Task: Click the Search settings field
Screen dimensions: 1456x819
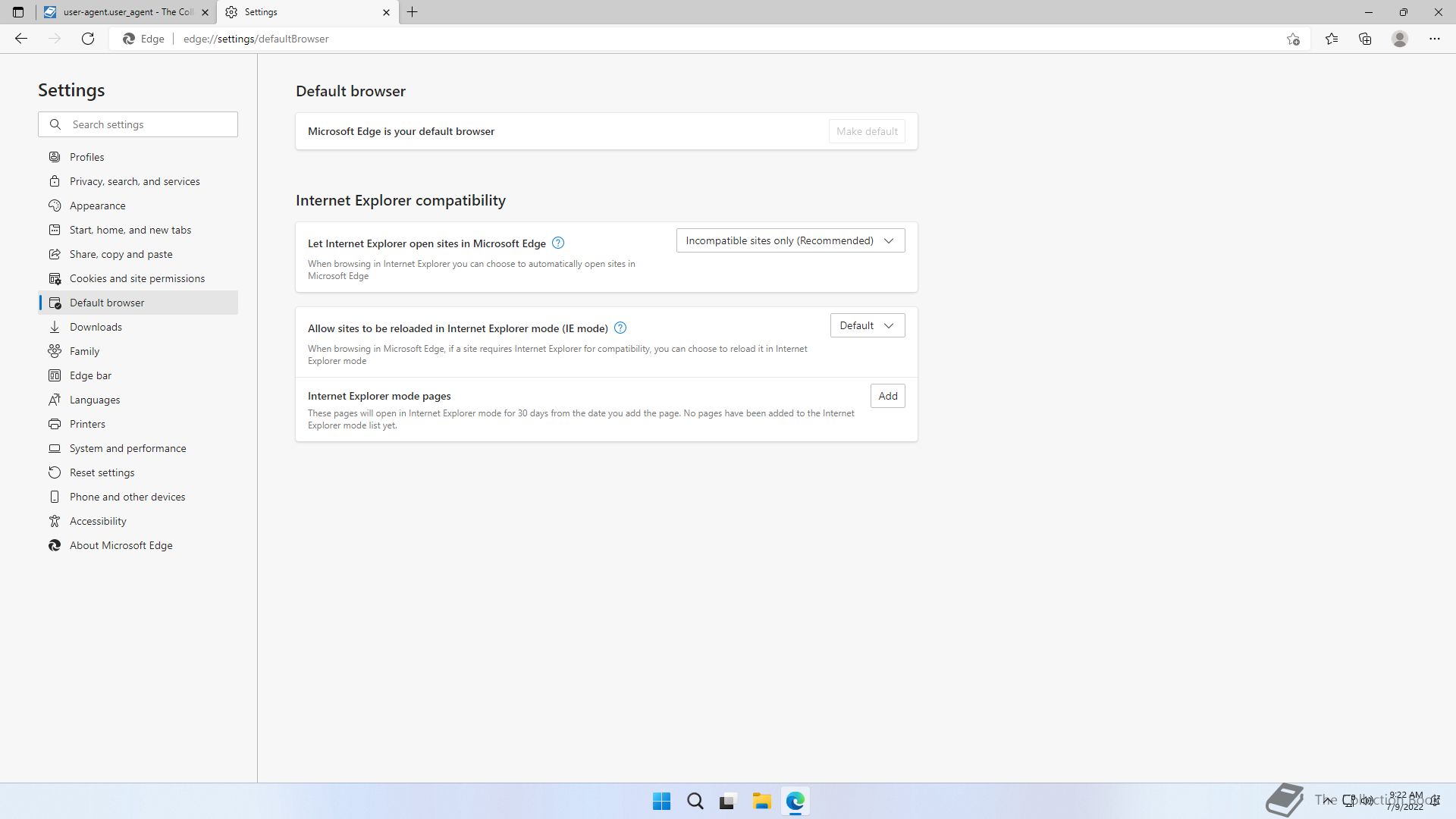Action: [x=138, y=124]
